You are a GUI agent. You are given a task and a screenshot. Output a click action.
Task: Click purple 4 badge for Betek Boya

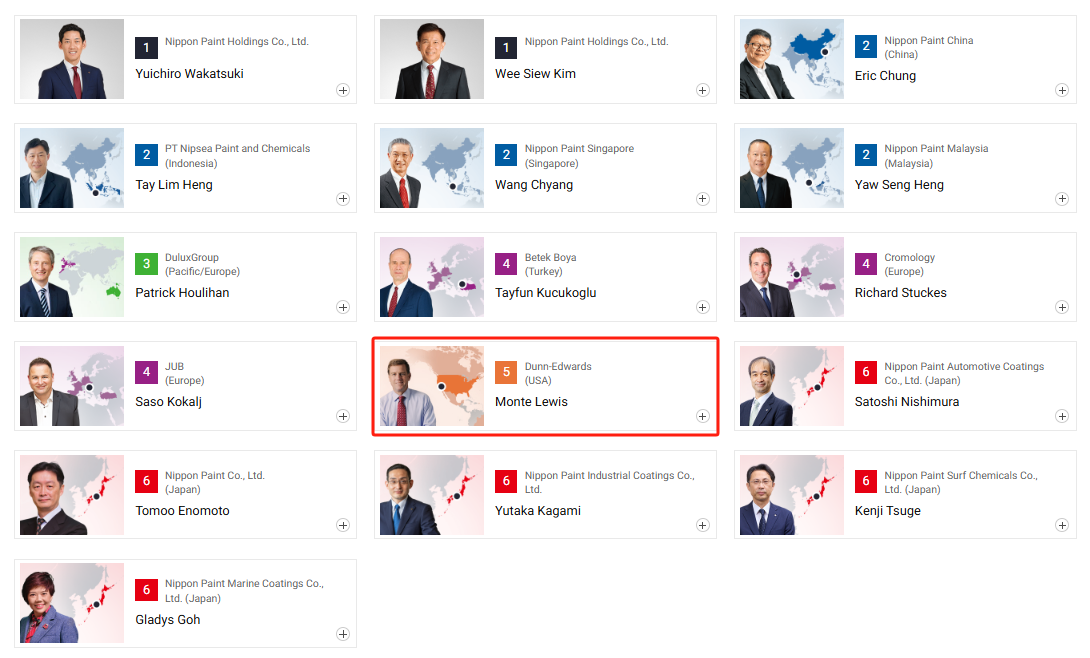[506, 263]
